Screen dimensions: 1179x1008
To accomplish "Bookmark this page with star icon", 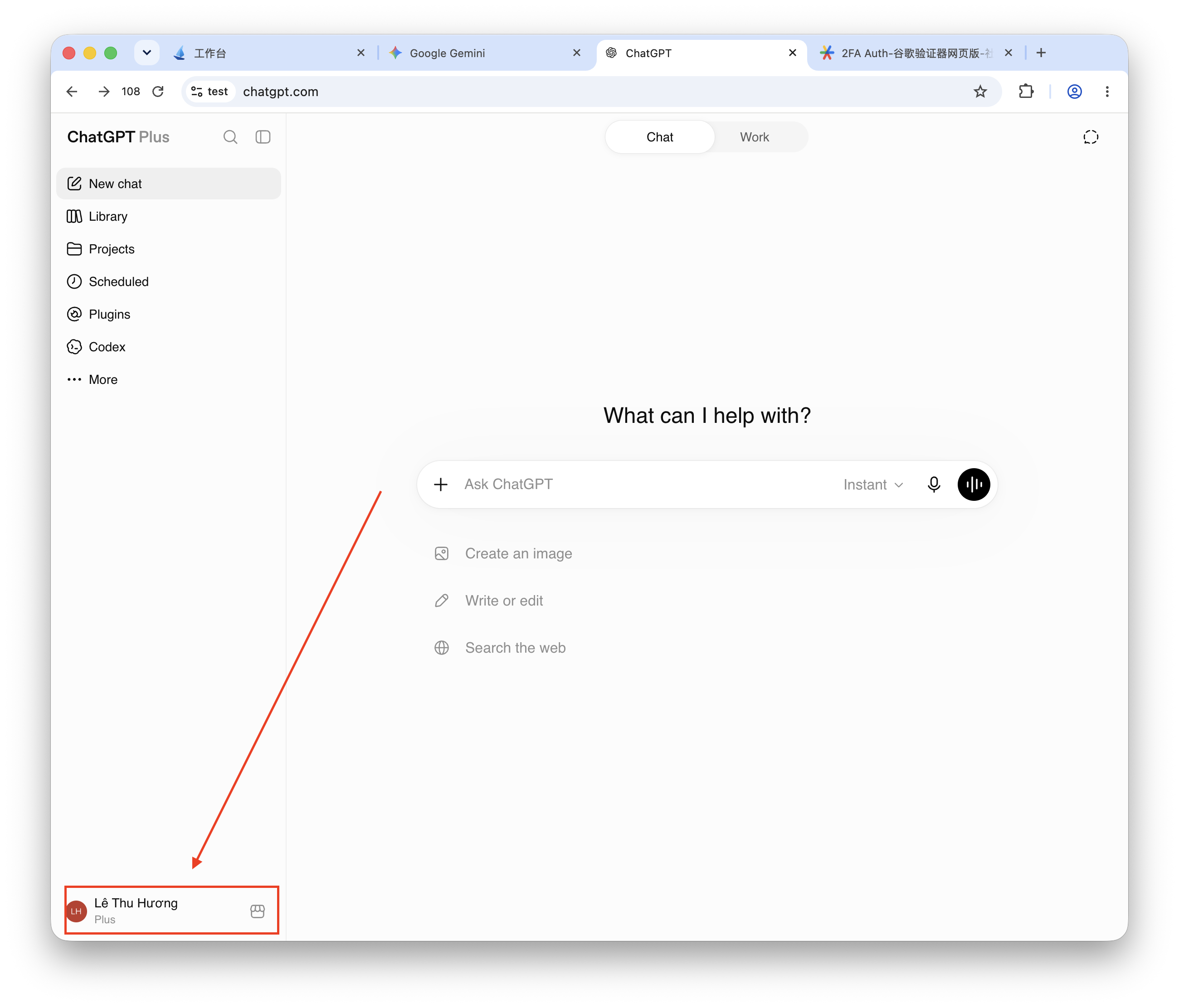I will pos(980,92).
